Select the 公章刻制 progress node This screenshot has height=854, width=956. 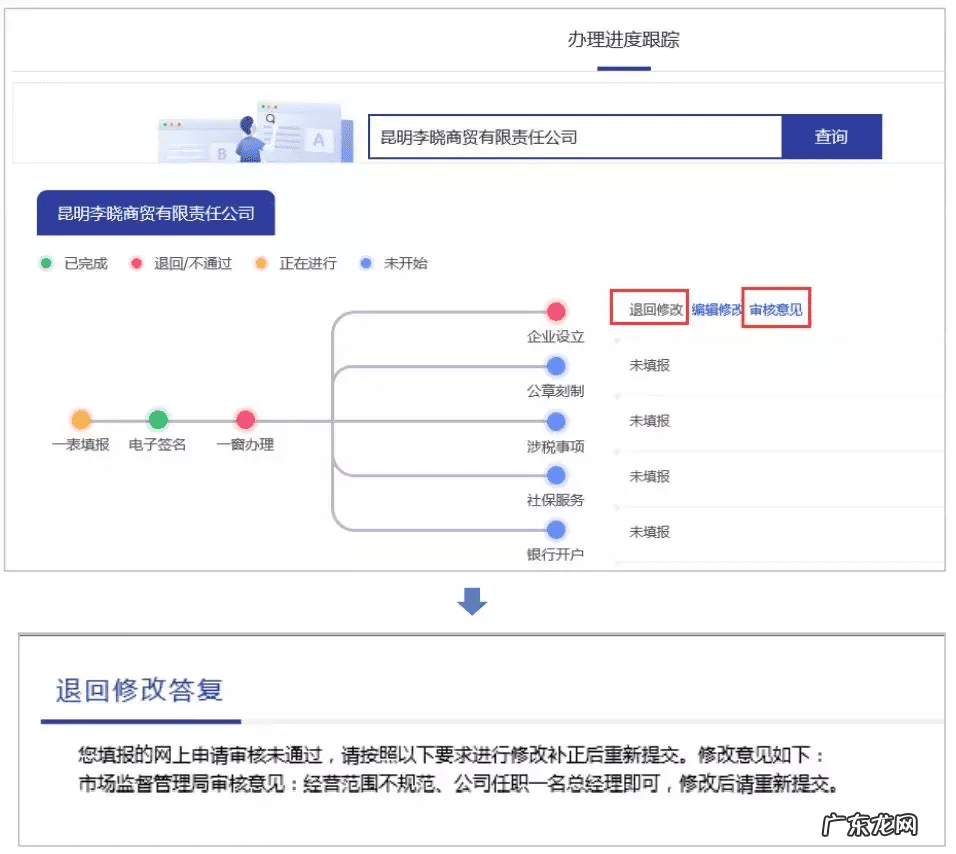[x=556, y=366]
